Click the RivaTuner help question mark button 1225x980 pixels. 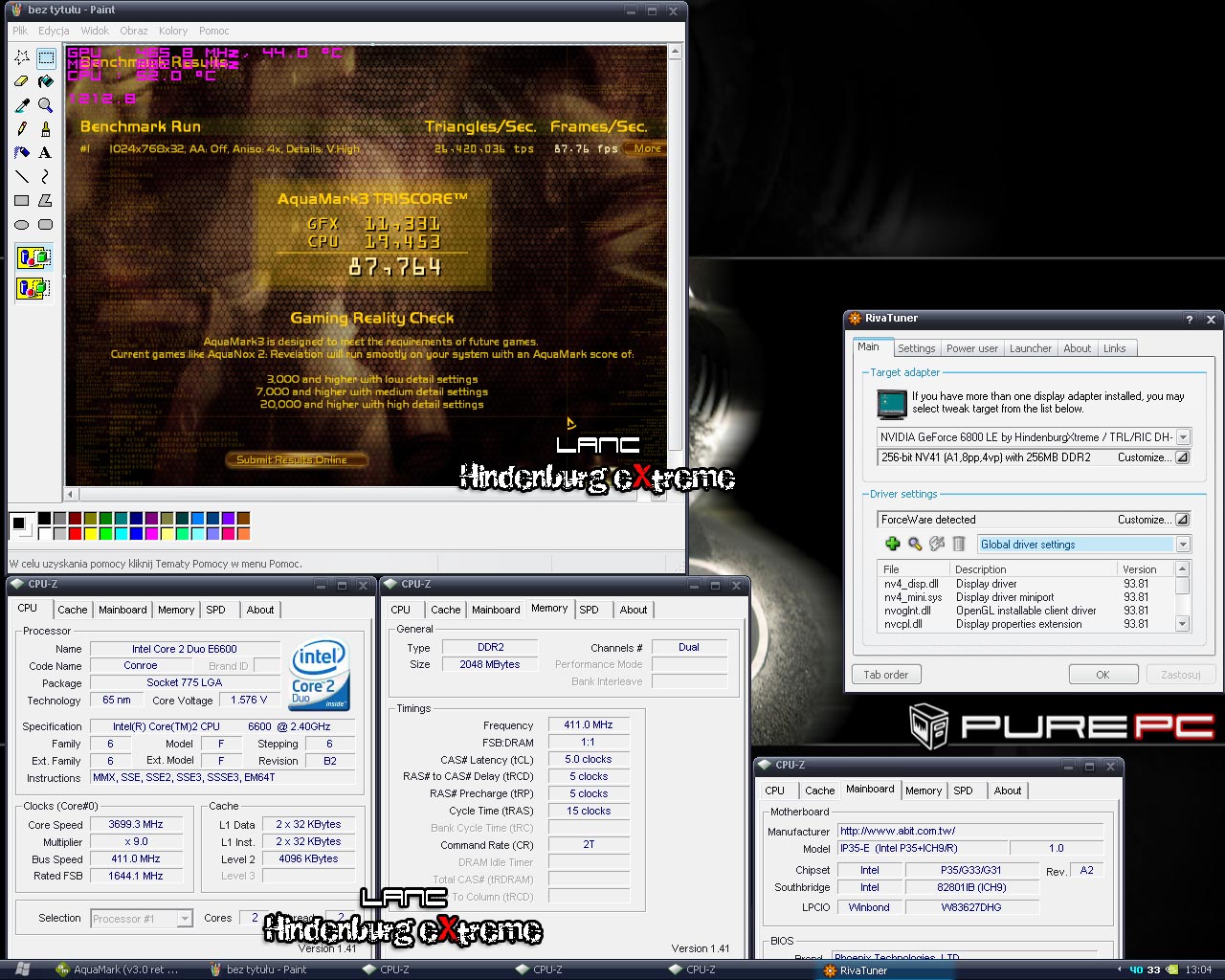tap(1190, 319)
